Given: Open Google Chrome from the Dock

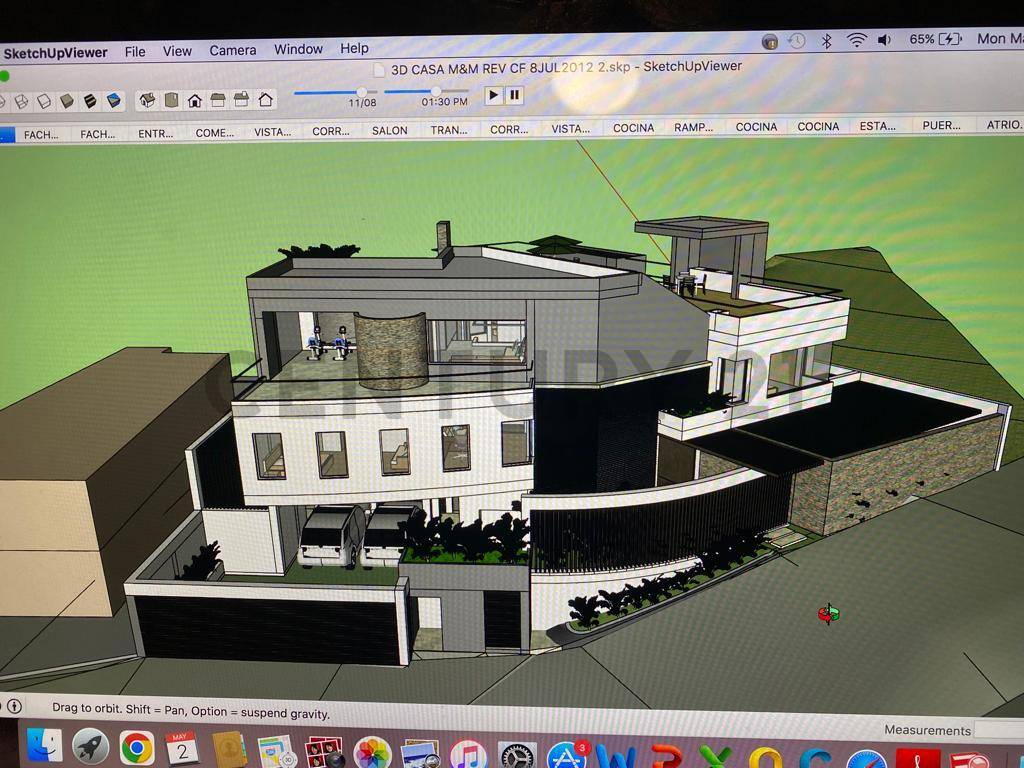Looking at the screenshot, I should [137, 747].
